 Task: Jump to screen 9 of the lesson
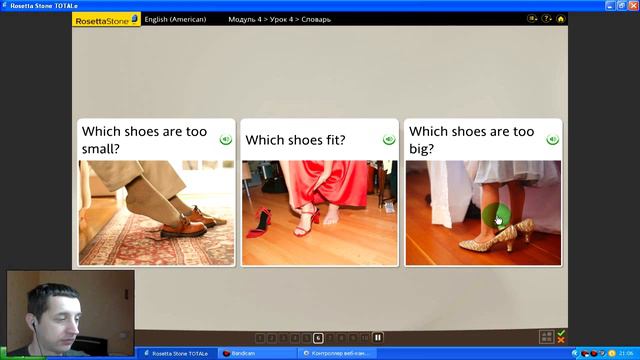click(x=353, y=338)
